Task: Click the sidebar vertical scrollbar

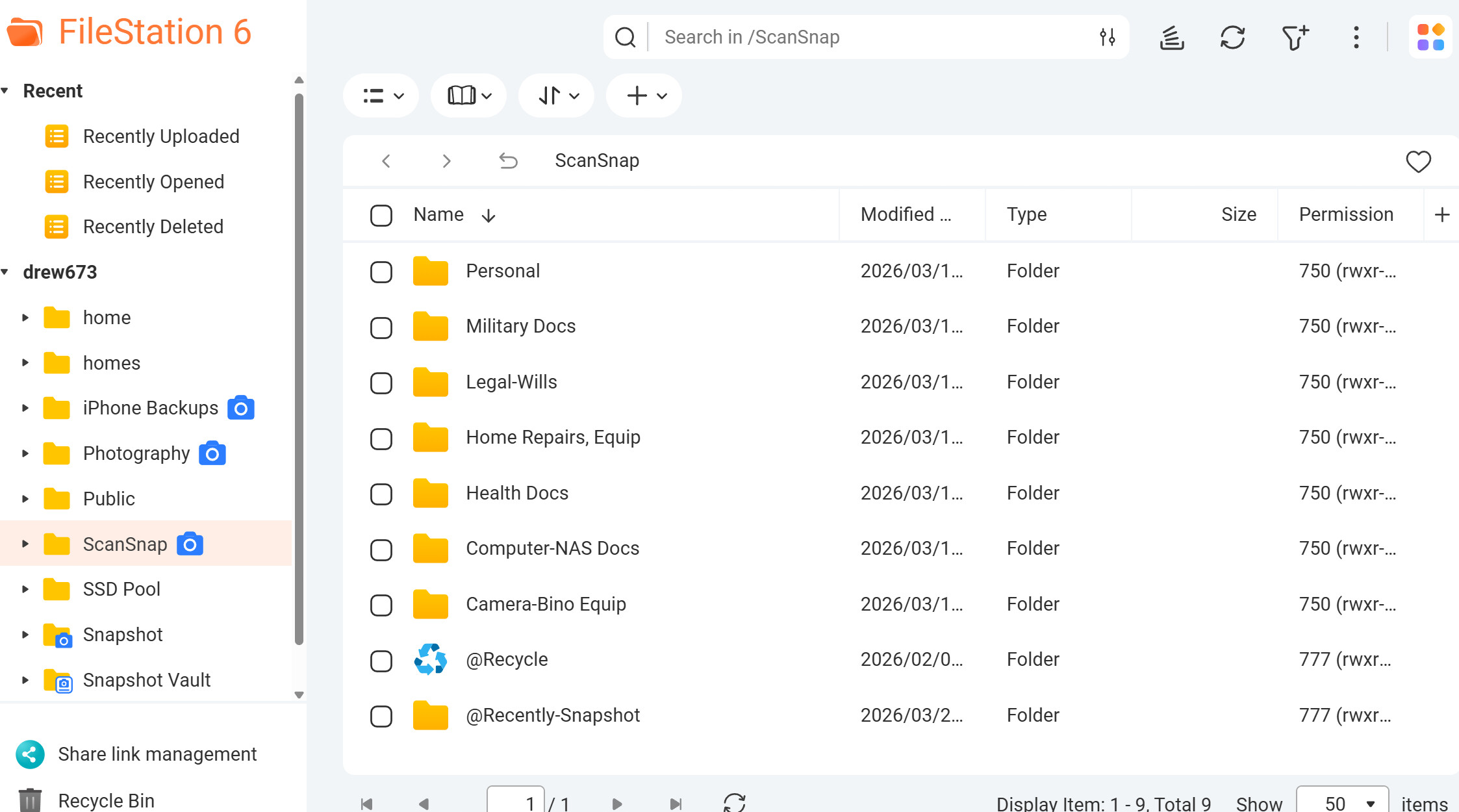Action: tap(299, 369)
